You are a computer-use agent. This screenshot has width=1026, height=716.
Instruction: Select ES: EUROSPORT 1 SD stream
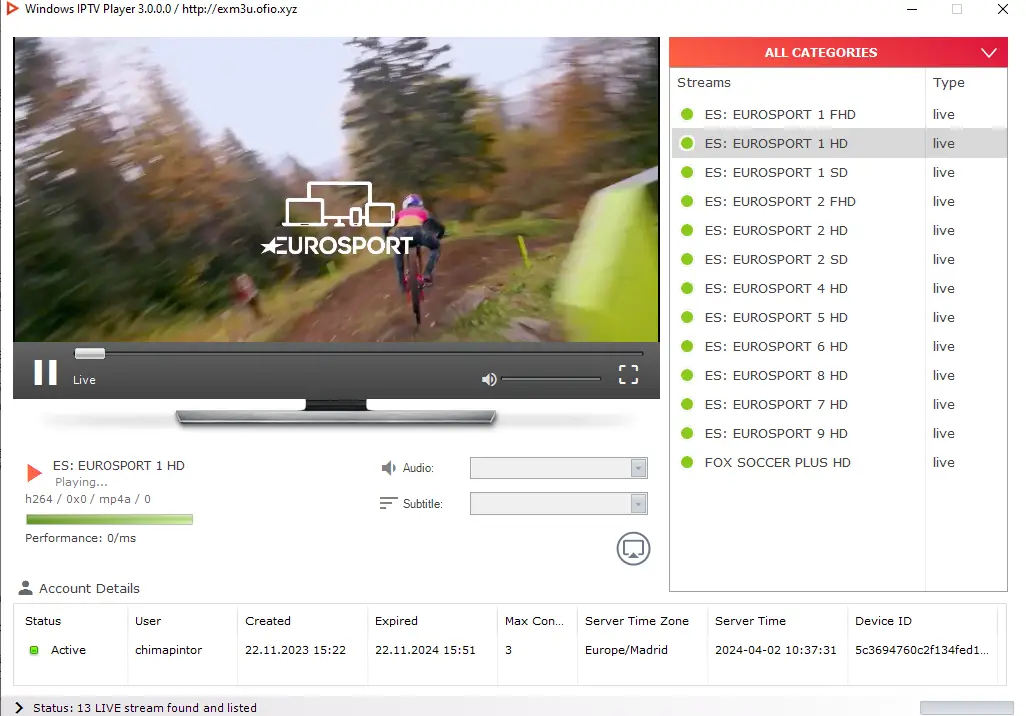(x=839, y=172)
